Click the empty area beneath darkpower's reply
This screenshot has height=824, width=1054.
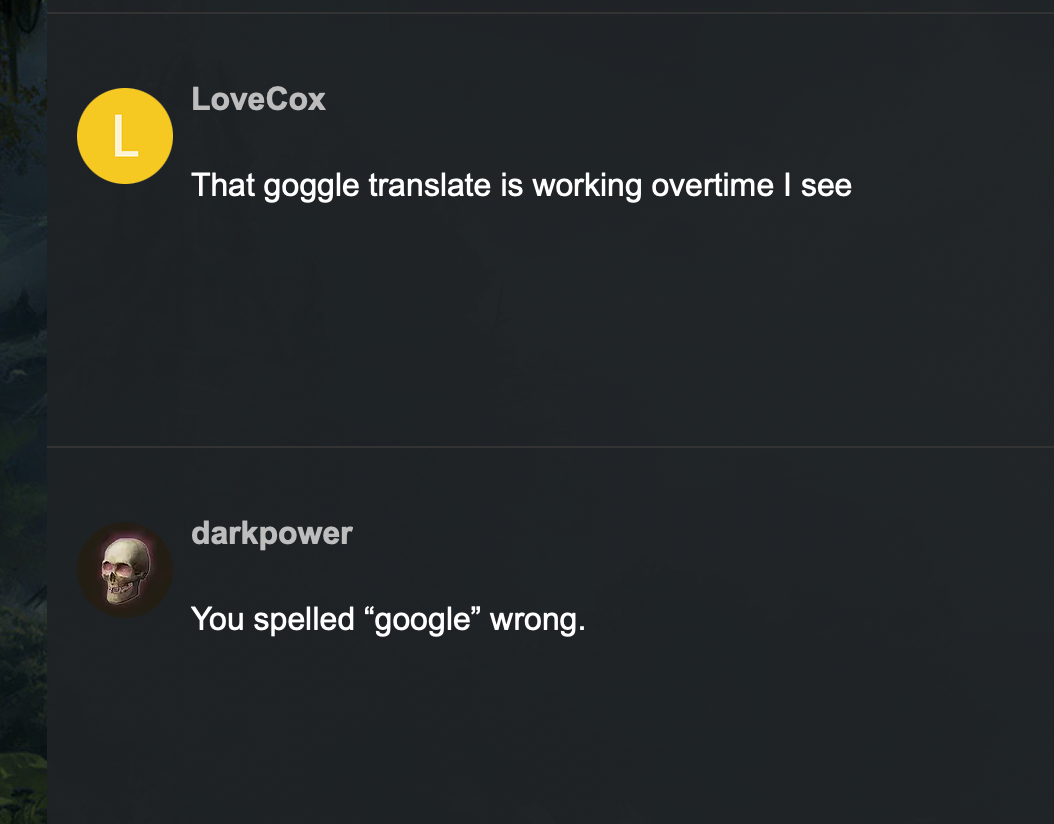[x=520, y=740]
